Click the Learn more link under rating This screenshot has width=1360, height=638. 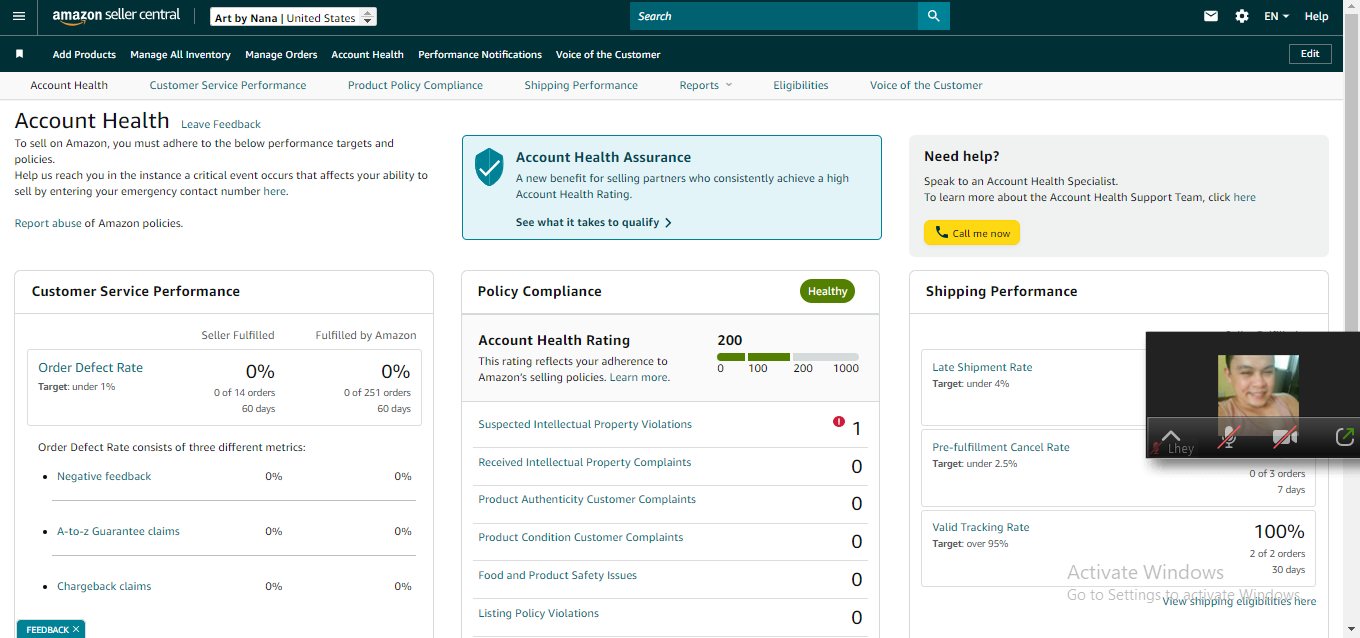[639, 377]
